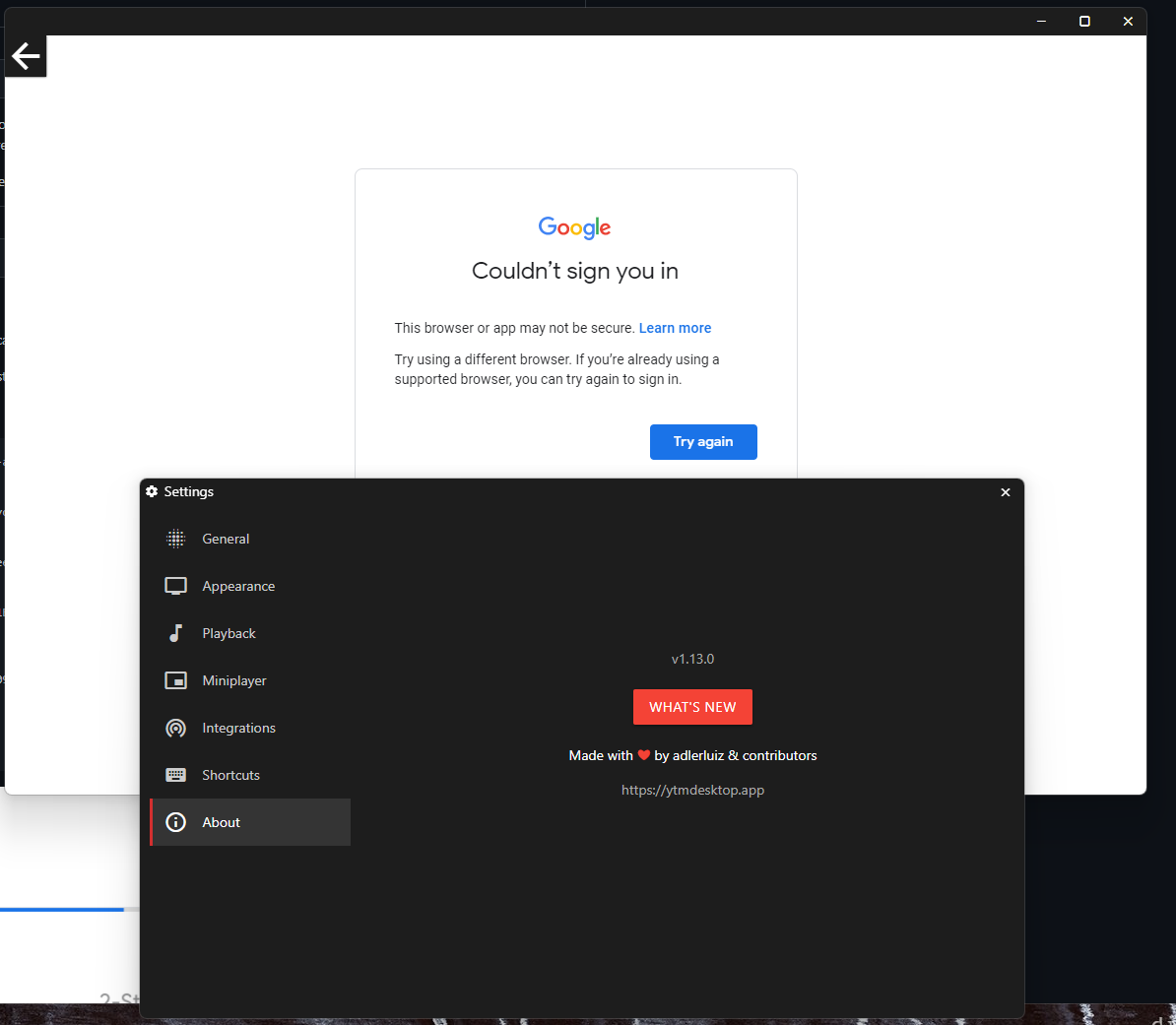
Task: Open the Learn more link
Action: tap(675, 328)
